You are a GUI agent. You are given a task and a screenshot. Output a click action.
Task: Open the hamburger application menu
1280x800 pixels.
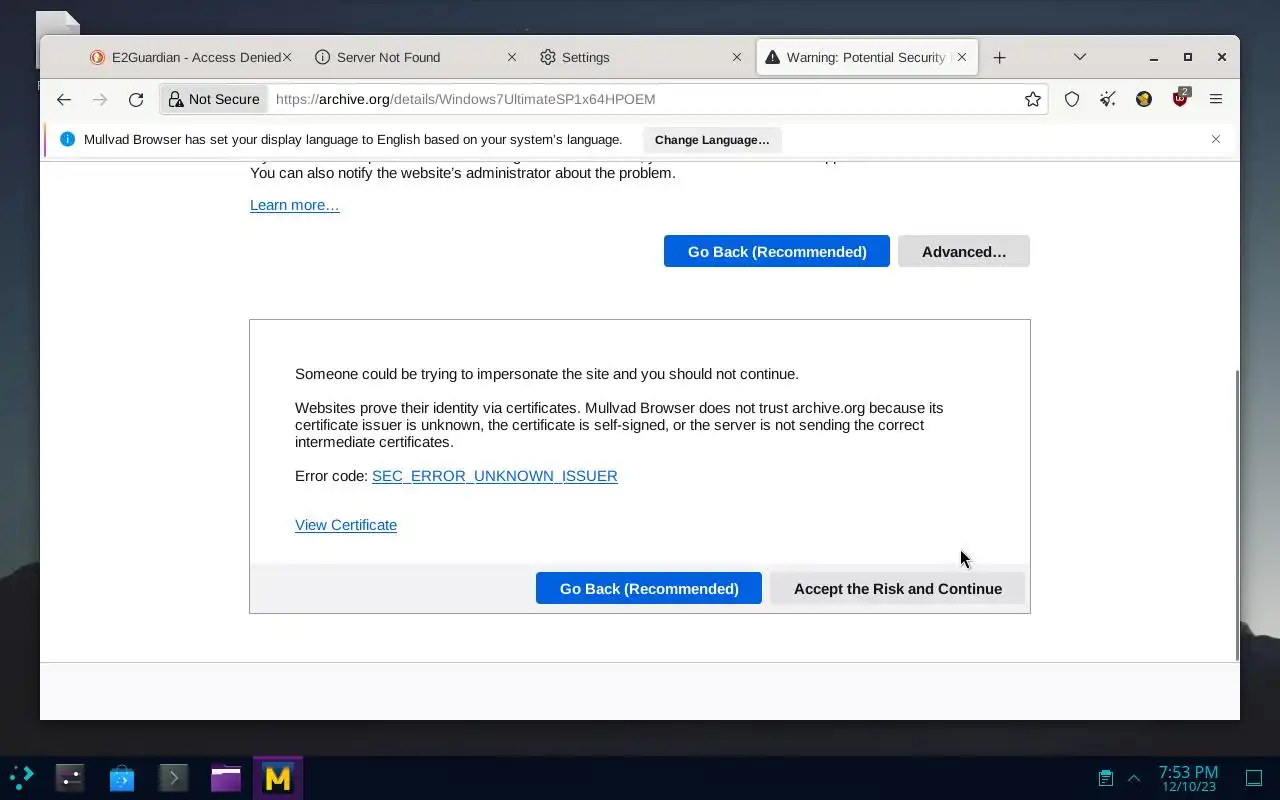click(x=1216, y=99)
